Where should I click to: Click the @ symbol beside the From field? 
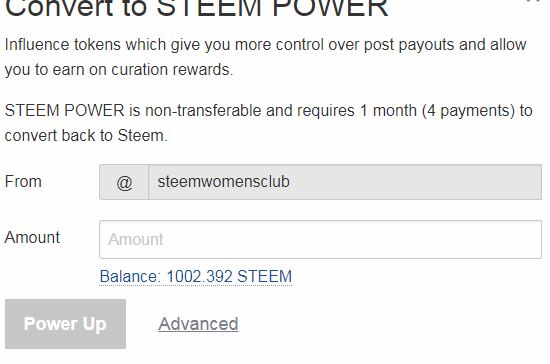click(x=124, y=182)
